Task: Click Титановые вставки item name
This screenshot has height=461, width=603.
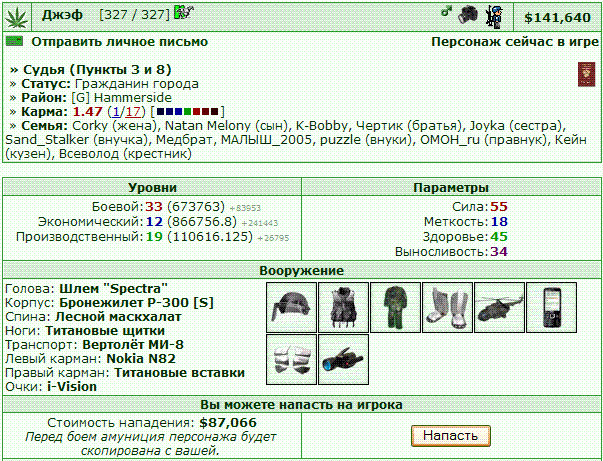Action: 180,373
